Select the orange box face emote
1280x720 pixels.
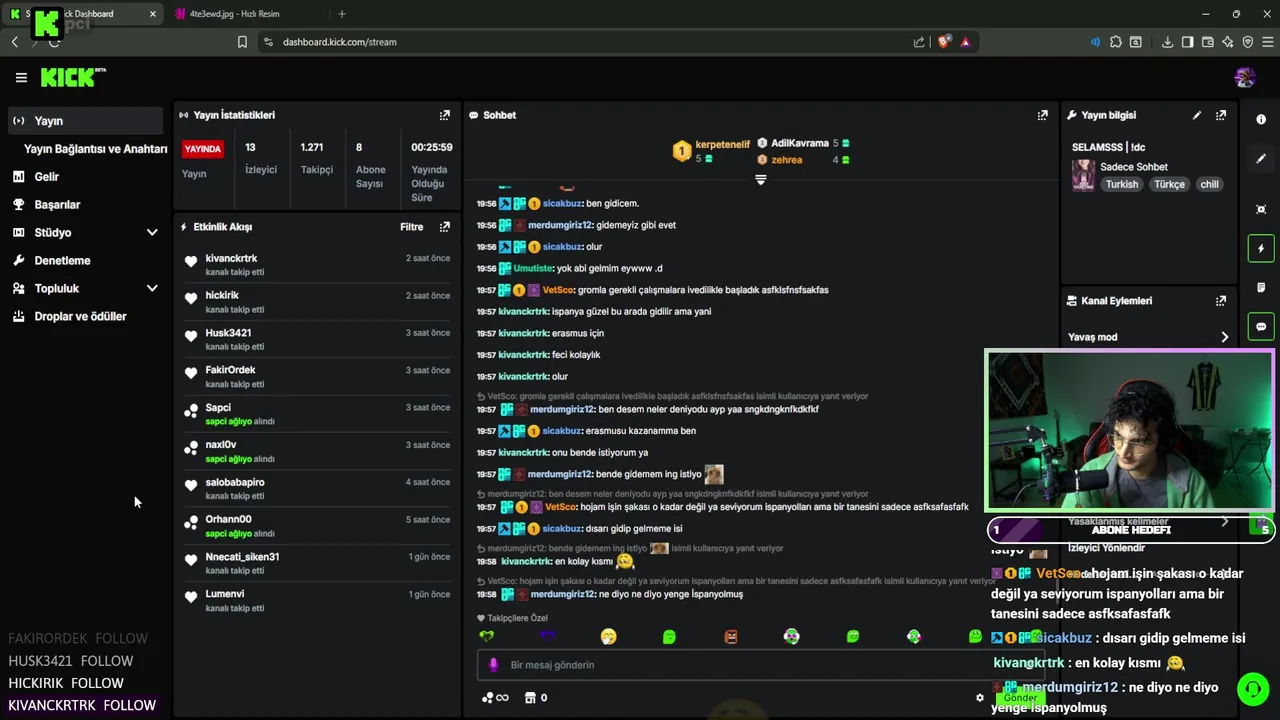click(731, 636)
